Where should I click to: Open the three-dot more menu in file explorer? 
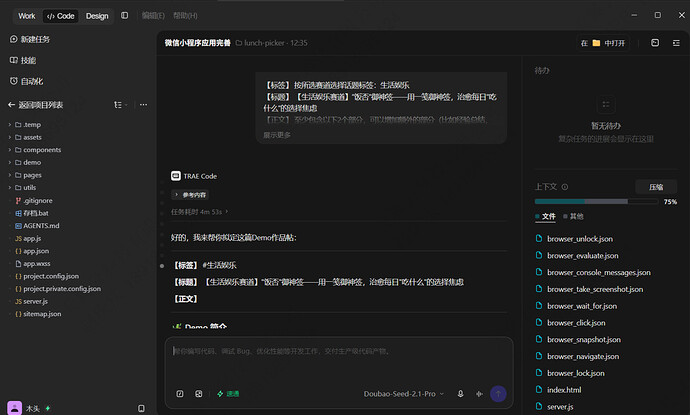[143, 105]
